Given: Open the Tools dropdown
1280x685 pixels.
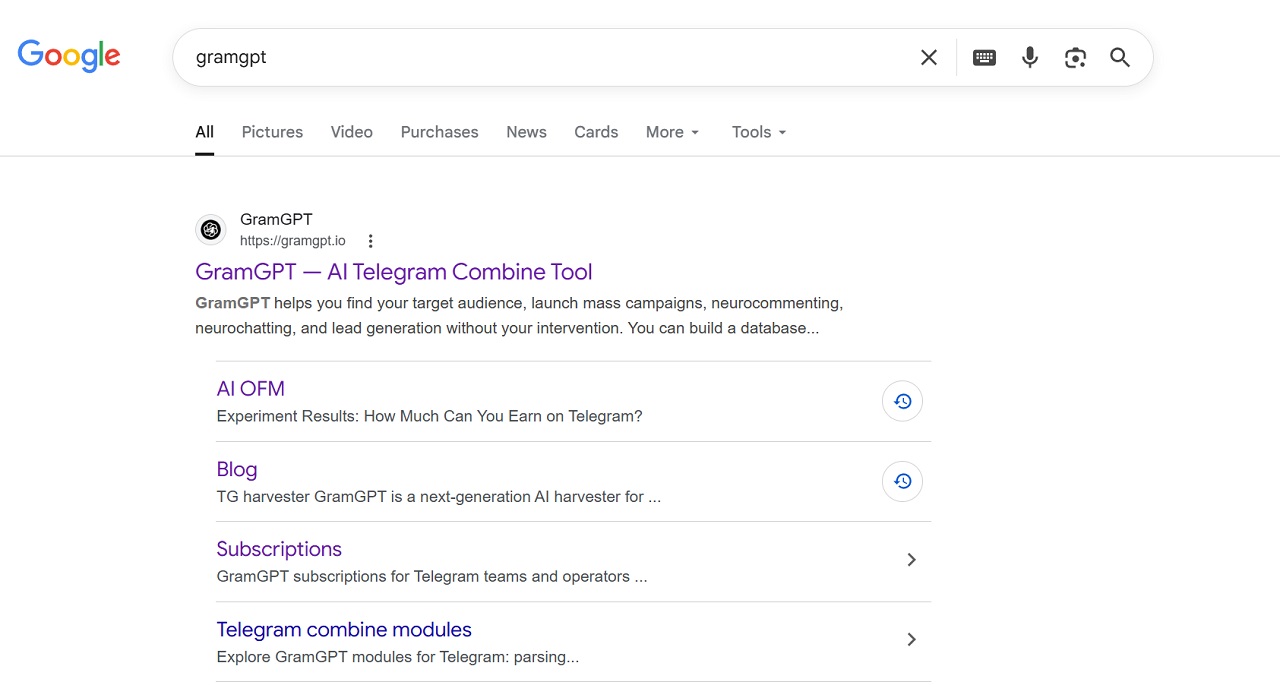Looking at the screenshot, I should click(759, 132).
